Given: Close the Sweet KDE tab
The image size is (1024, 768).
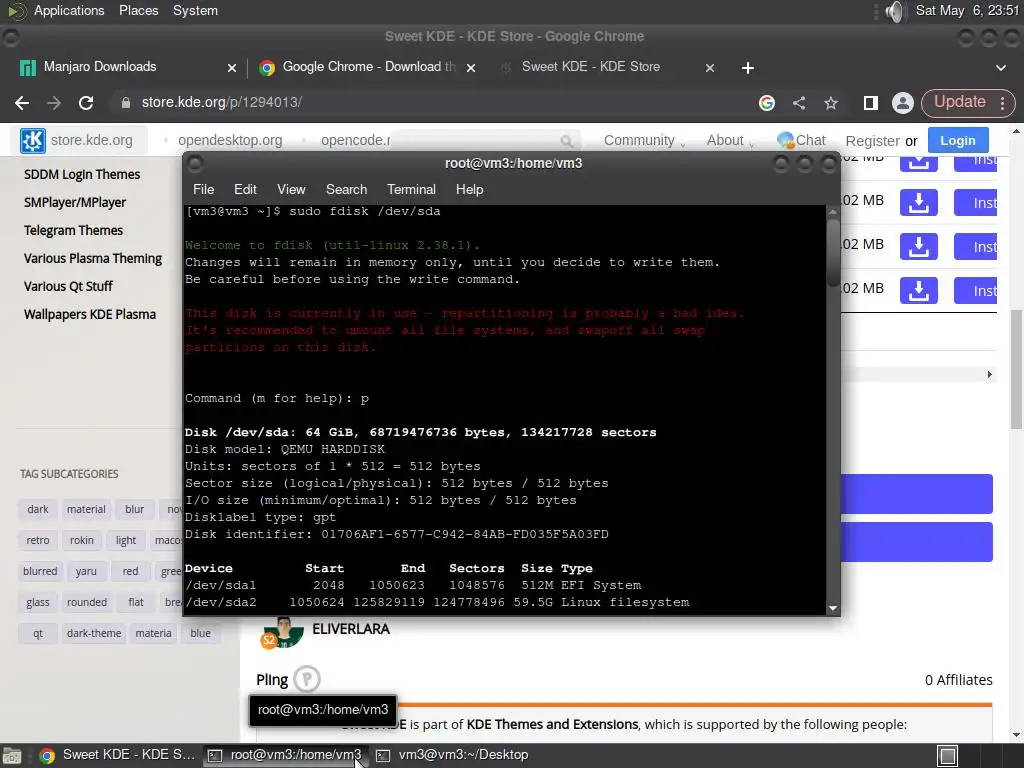Looking at the screenshot, I should click(710, 67).
